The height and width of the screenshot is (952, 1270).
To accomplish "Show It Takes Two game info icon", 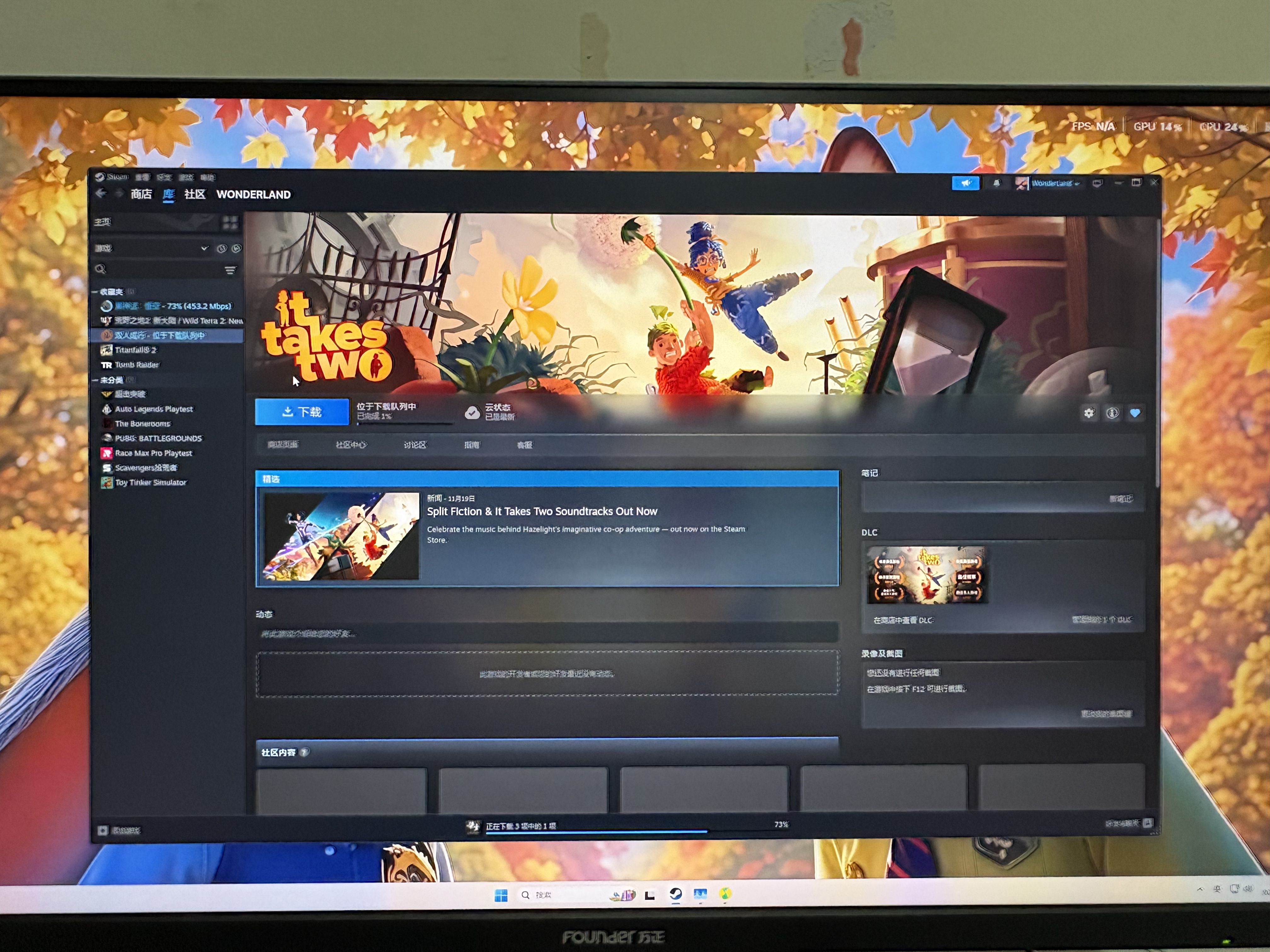I will (x=1112, y=413).
